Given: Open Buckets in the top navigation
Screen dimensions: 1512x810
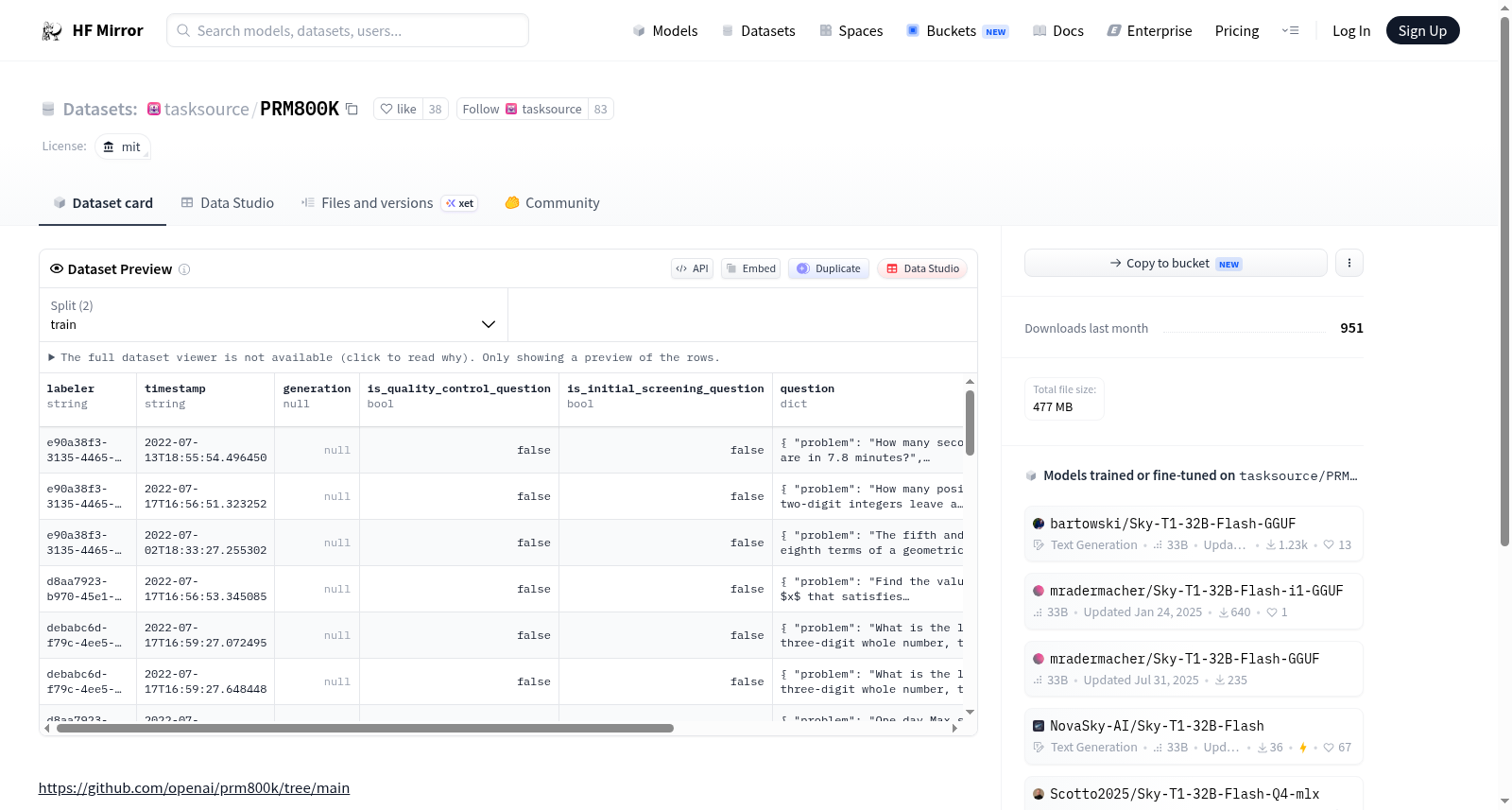Looking at the screenshot, I should point(957,31).
